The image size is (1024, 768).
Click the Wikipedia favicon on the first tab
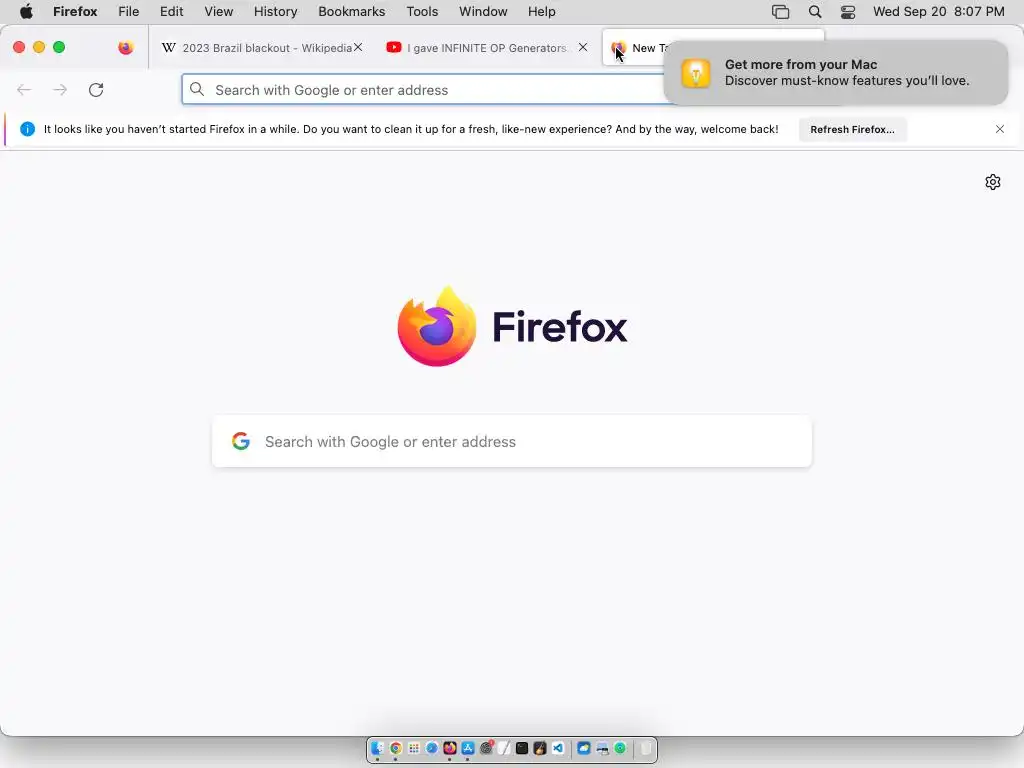pos(168,47)
